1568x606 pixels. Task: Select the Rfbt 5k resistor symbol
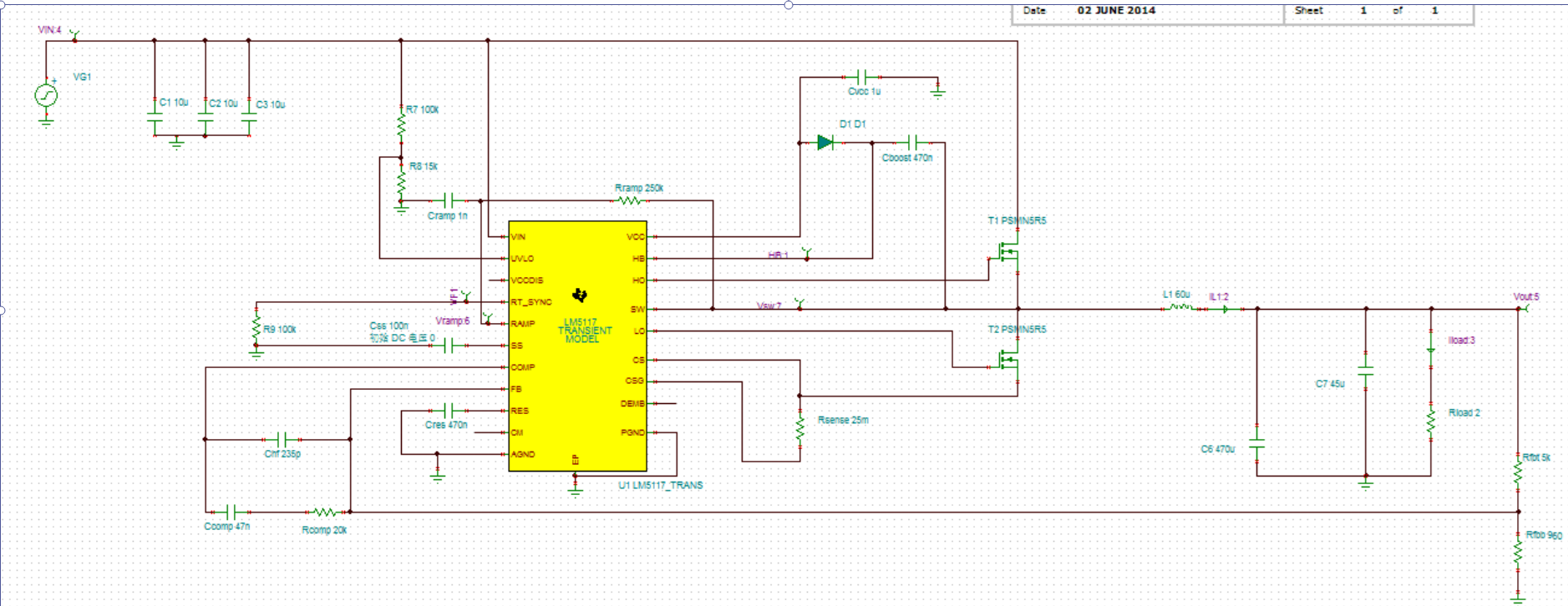point(1519,472)
